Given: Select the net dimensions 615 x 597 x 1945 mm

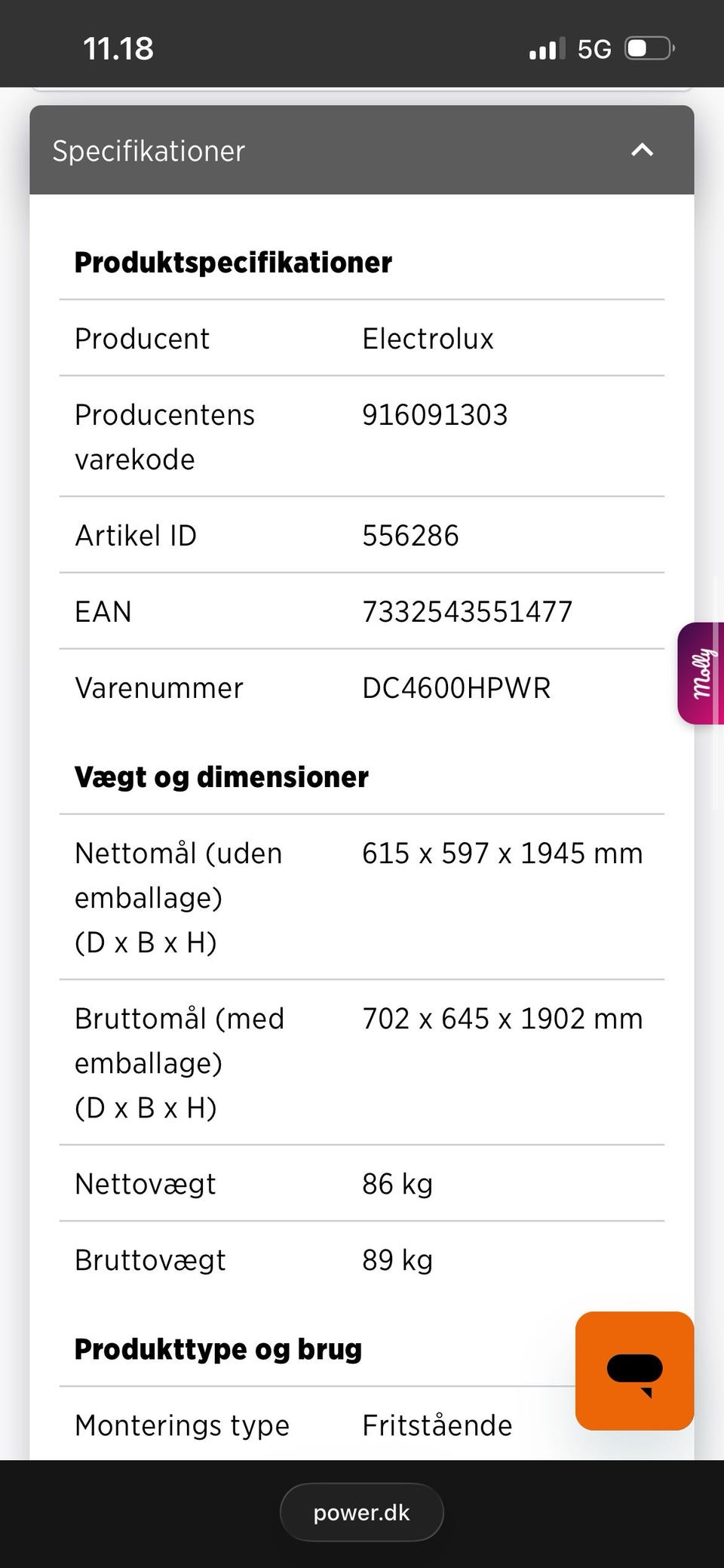Looking at the screenshot, I should [502, 853].
